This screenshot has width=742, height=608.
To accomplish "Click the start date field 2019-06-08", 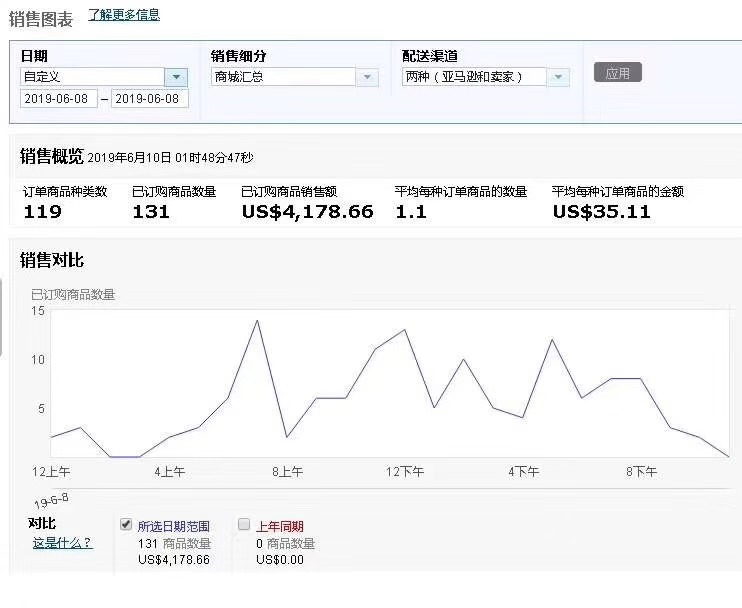I will [59, 99].
